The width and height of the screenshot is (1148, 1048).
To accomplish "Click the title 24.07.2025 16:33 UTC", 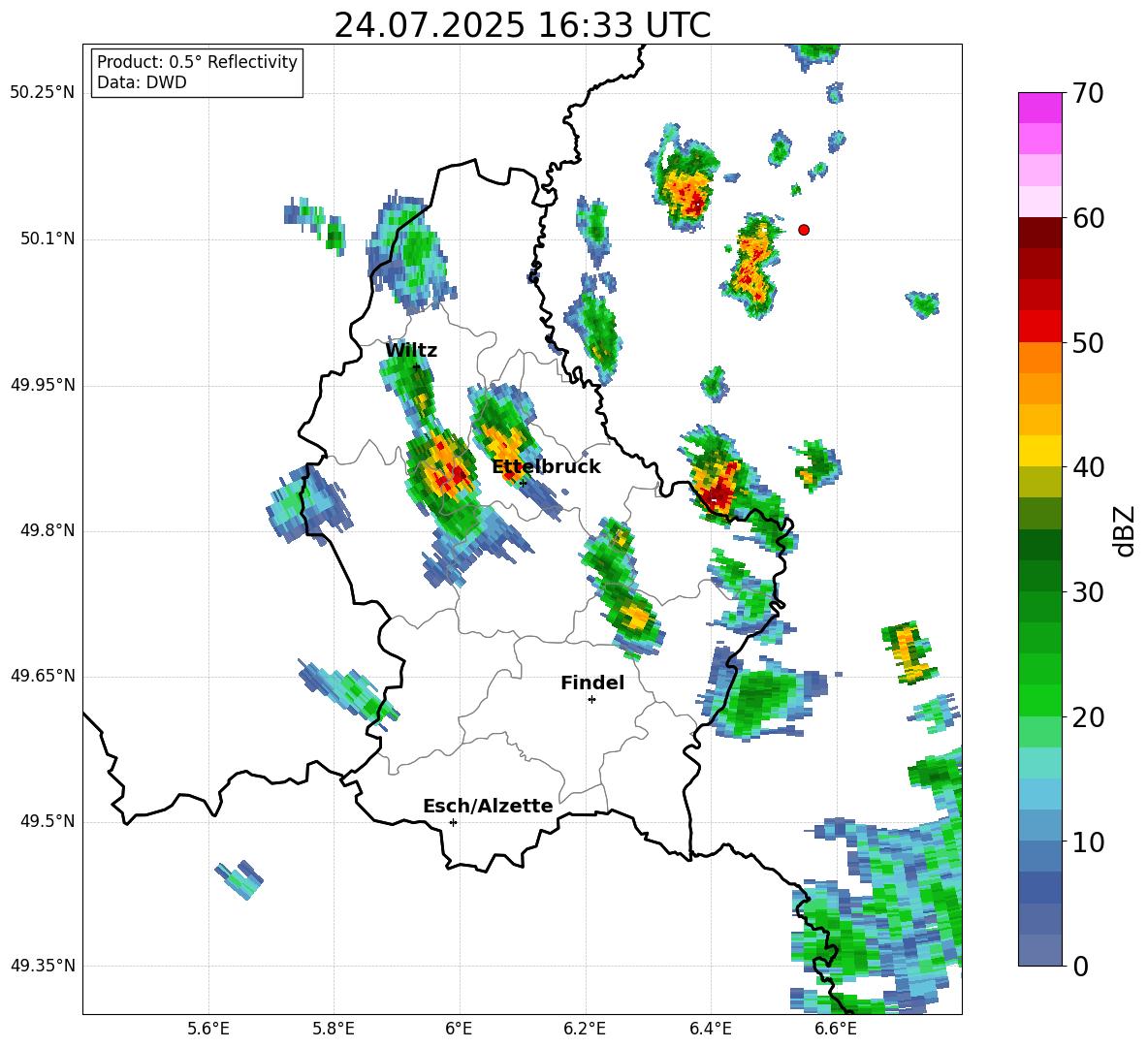I will coord(522,25).
